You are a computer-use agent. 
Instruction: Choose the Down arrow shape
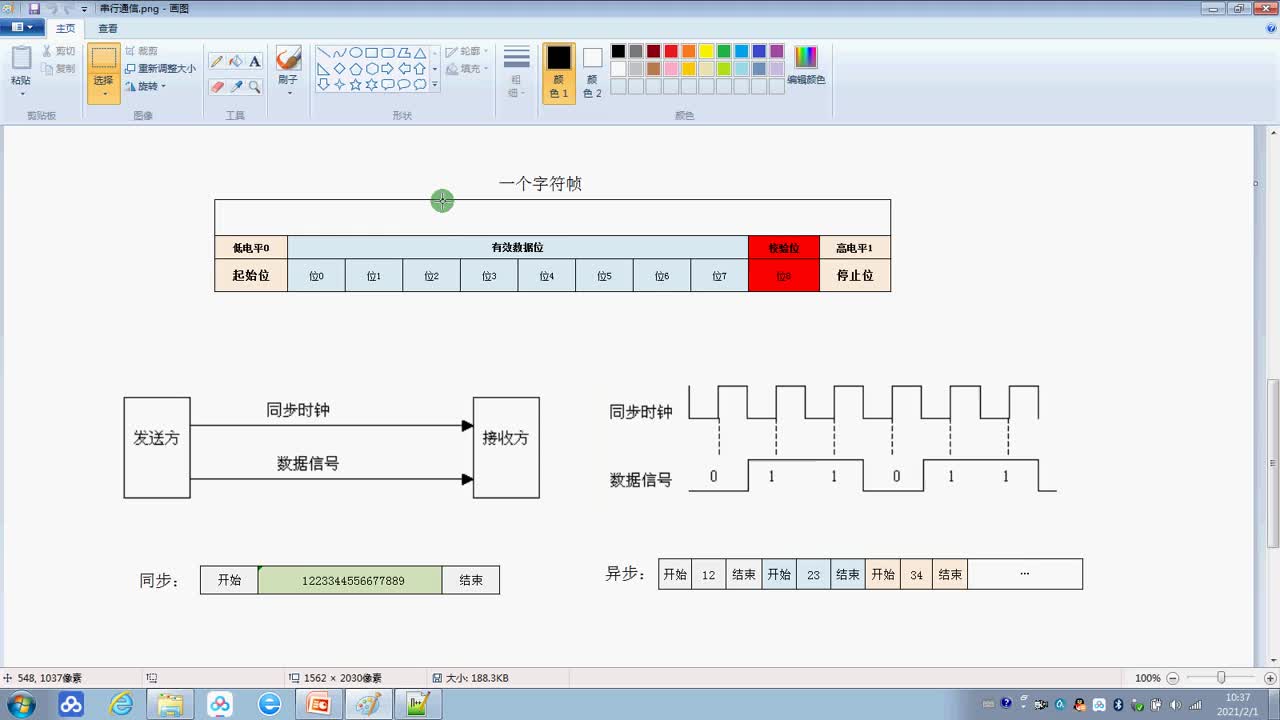(x=323, y=85)
